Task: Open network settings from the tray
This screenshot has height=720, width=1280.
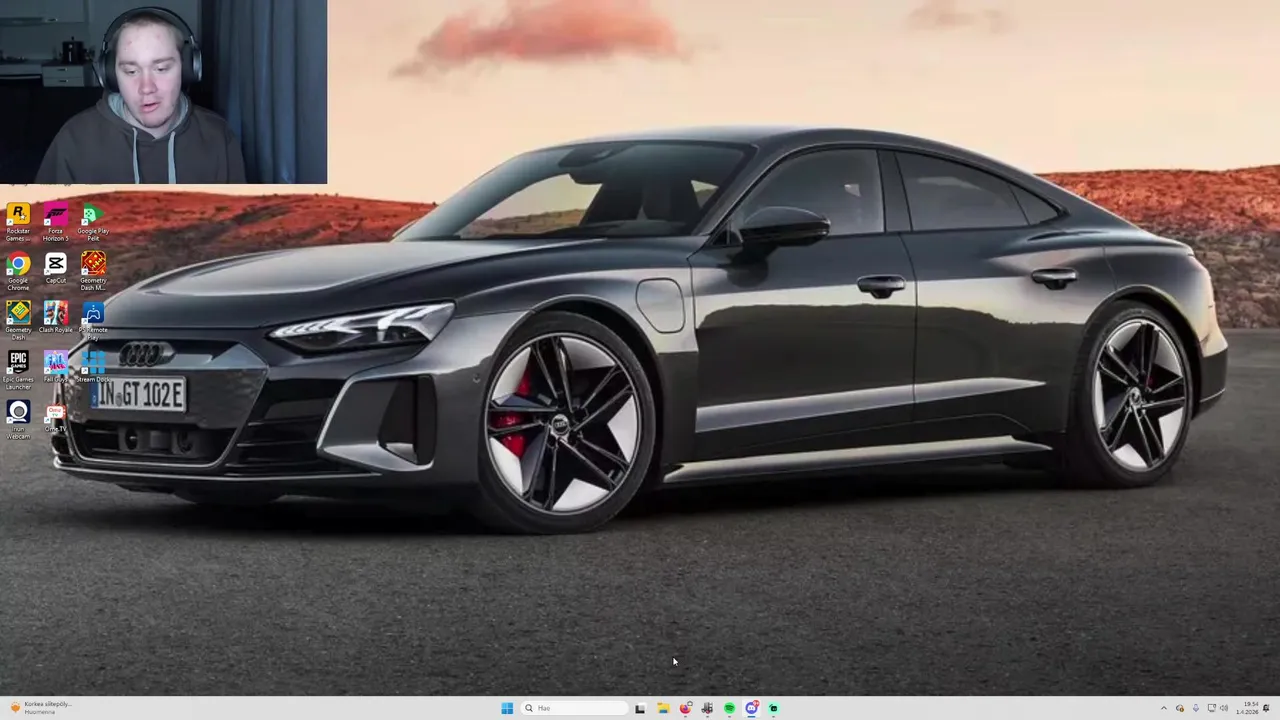Action: (x=1212, y=708)
